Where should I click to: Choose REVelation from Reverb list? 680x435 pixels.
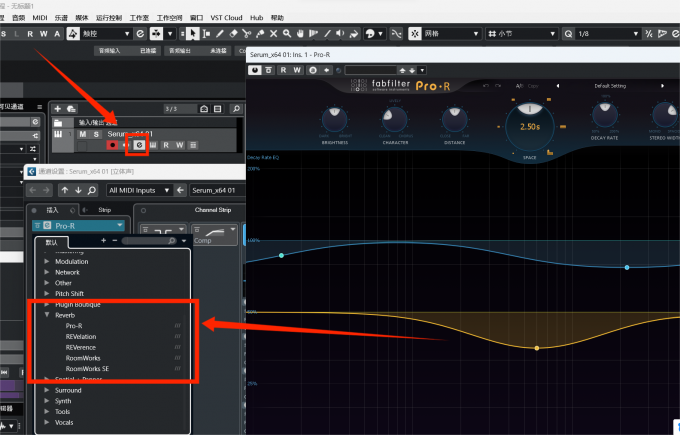point(81,337)
